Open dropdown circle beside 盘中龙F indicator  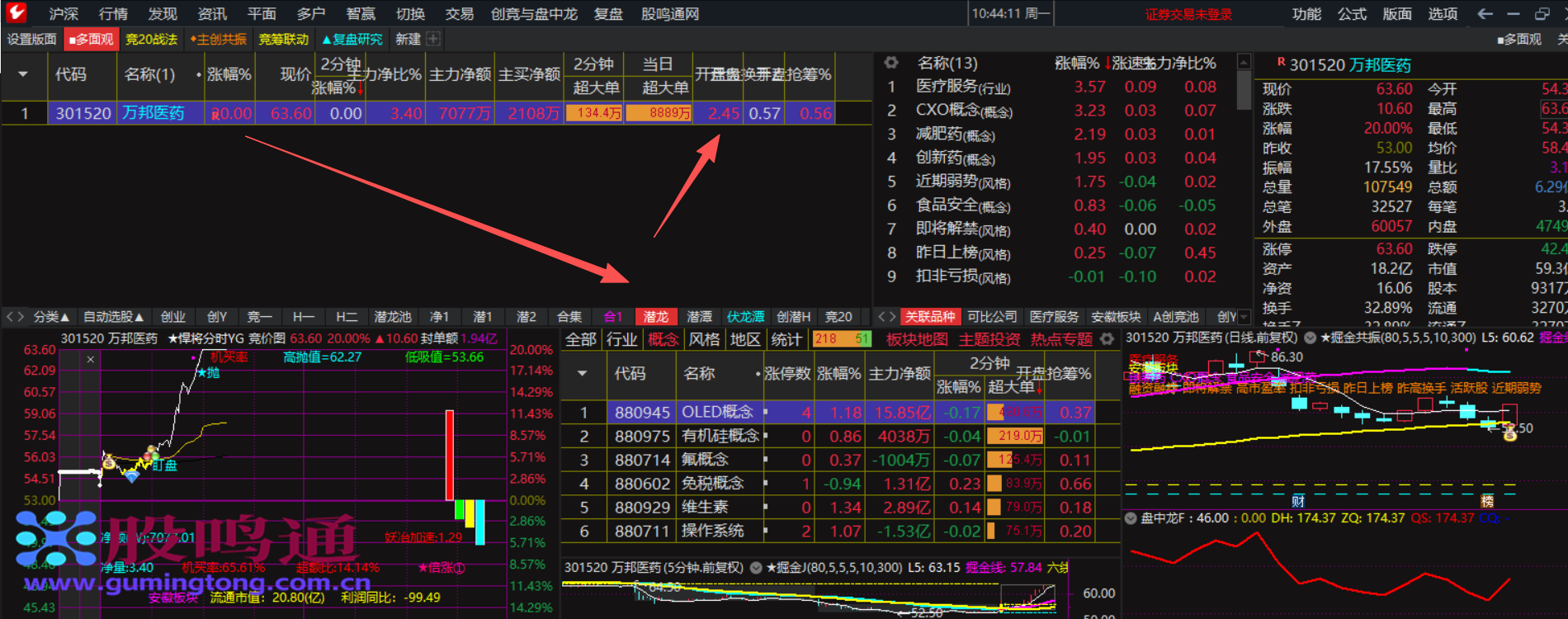(1131, 518)
